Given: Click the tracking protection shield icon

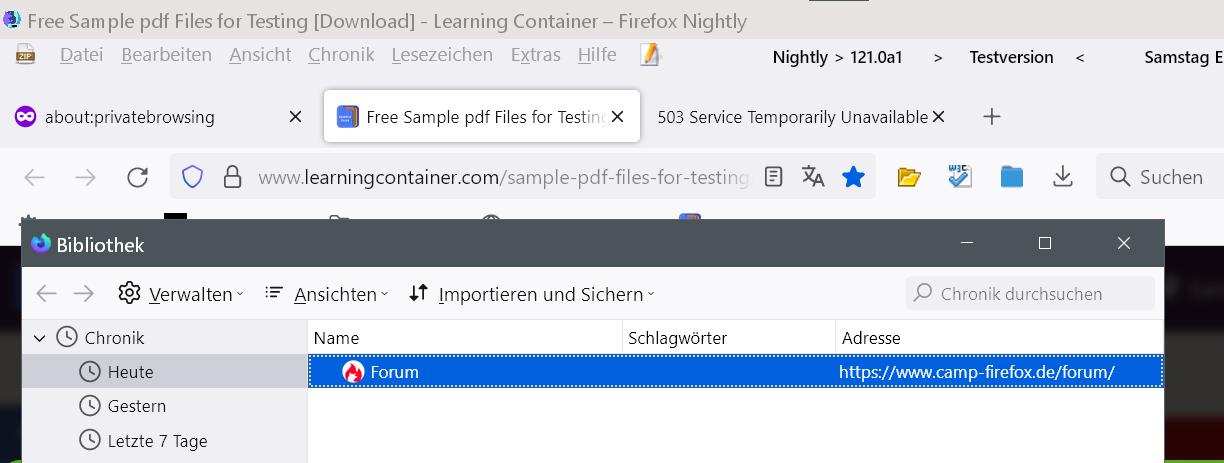Looking at the screenshot, I should pos(192,178).
